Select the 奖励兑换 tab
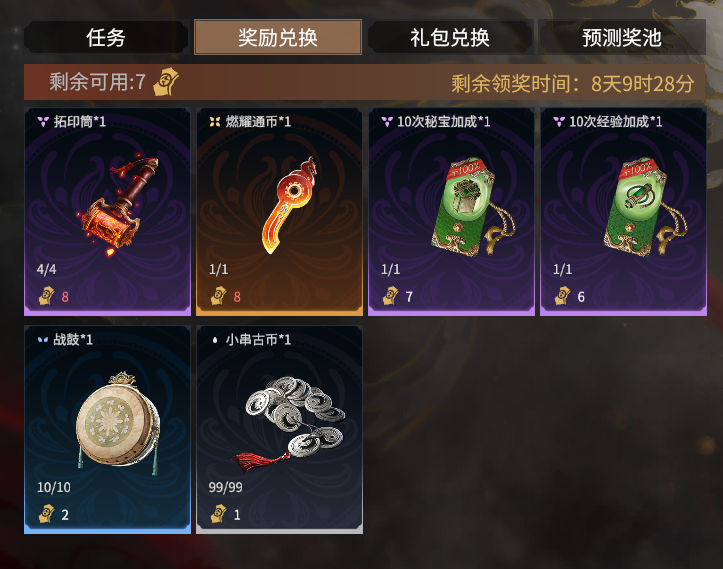723x569 pixels. click(278, 37)
